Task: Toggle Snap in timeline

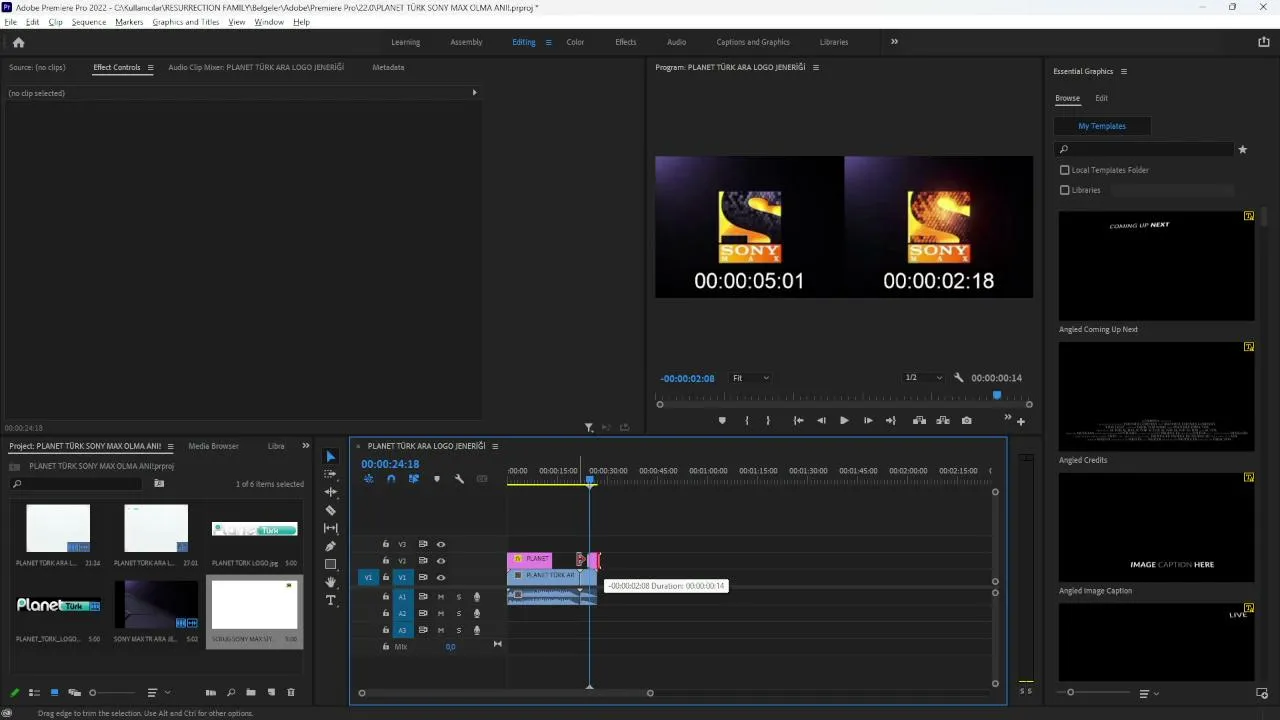Action: (391, 479)
